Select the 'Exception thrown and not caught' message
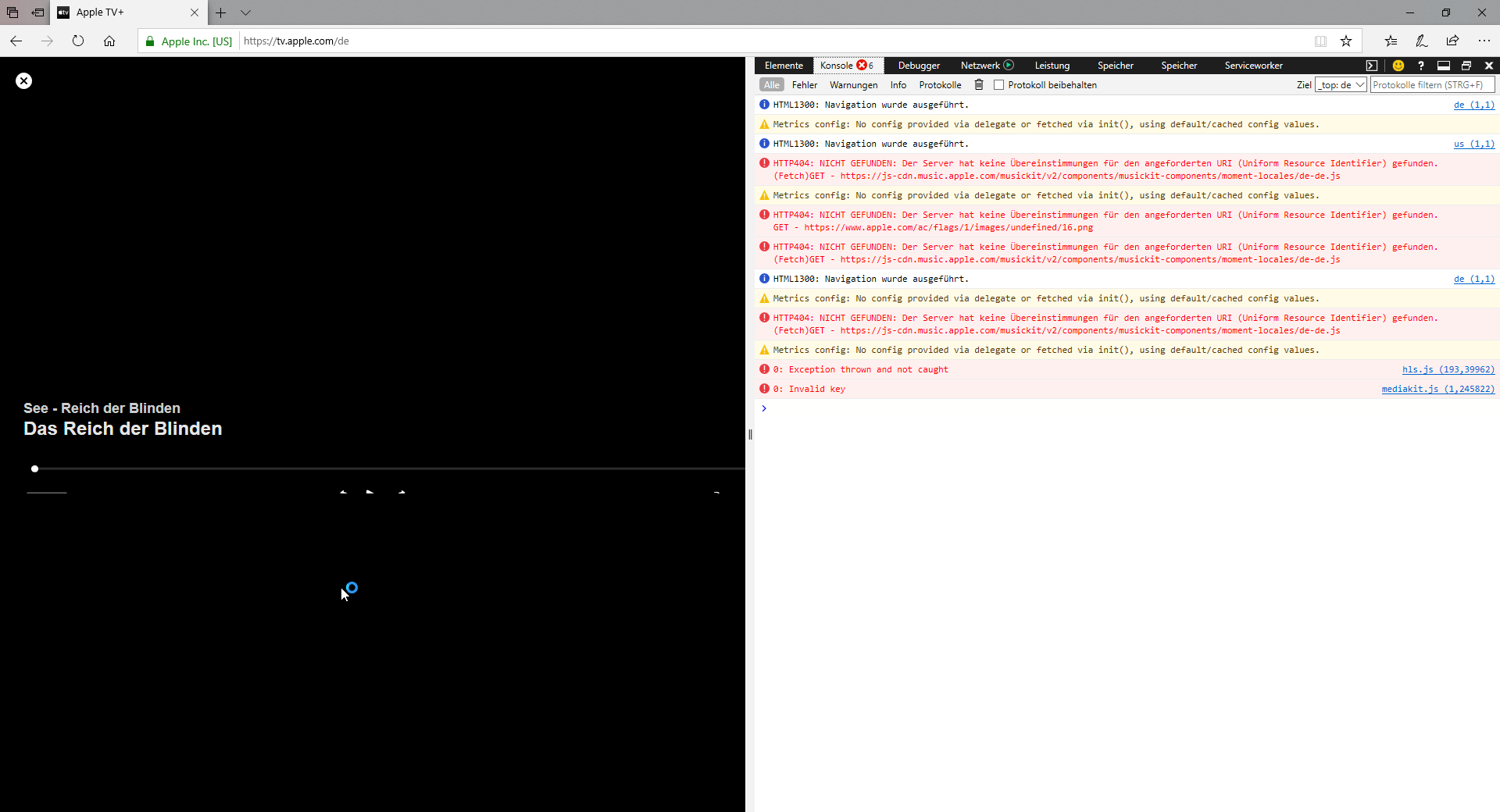This screenshot has width=1500, height=812. pos(861,370)
